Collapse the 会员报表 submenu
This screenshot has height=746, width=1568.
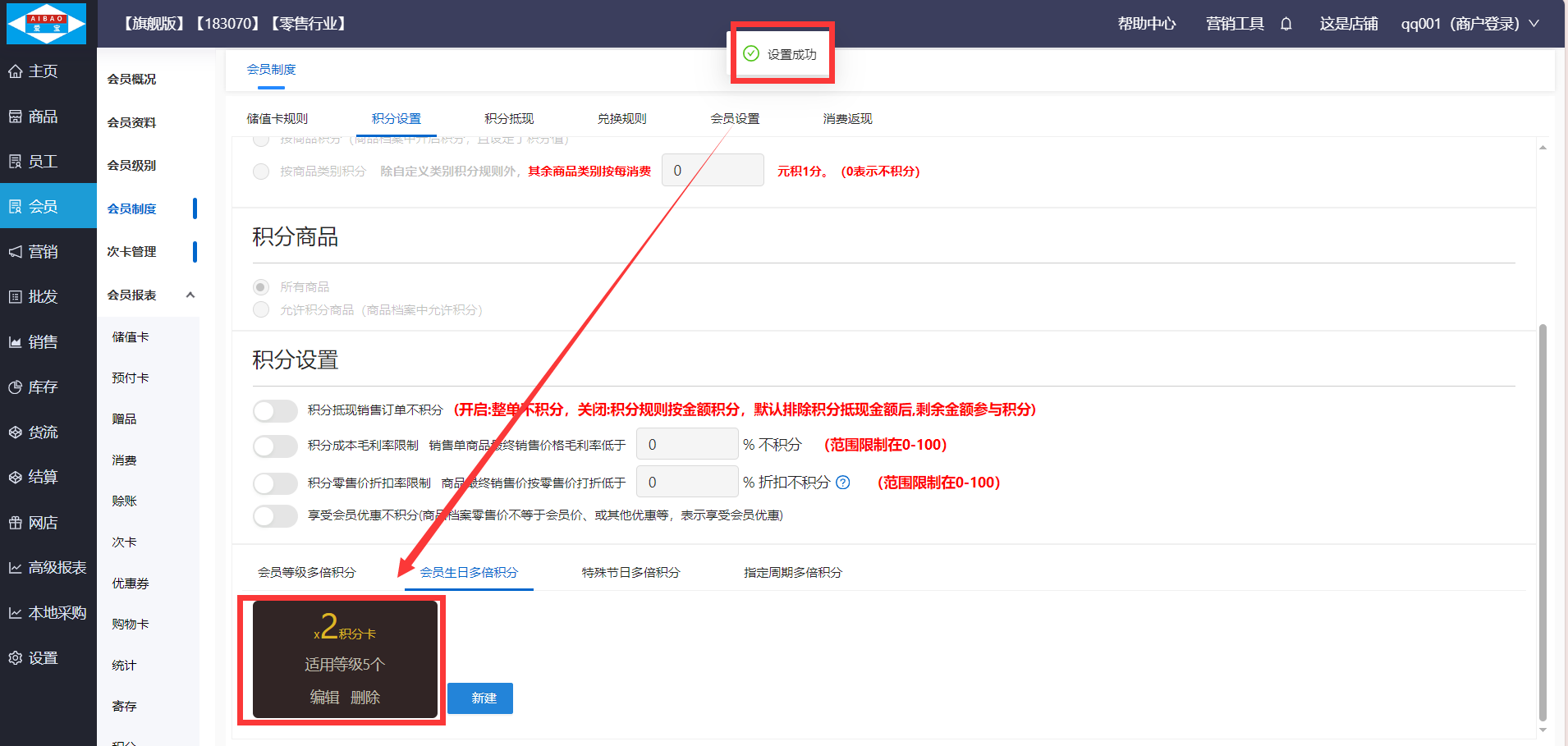190,295
